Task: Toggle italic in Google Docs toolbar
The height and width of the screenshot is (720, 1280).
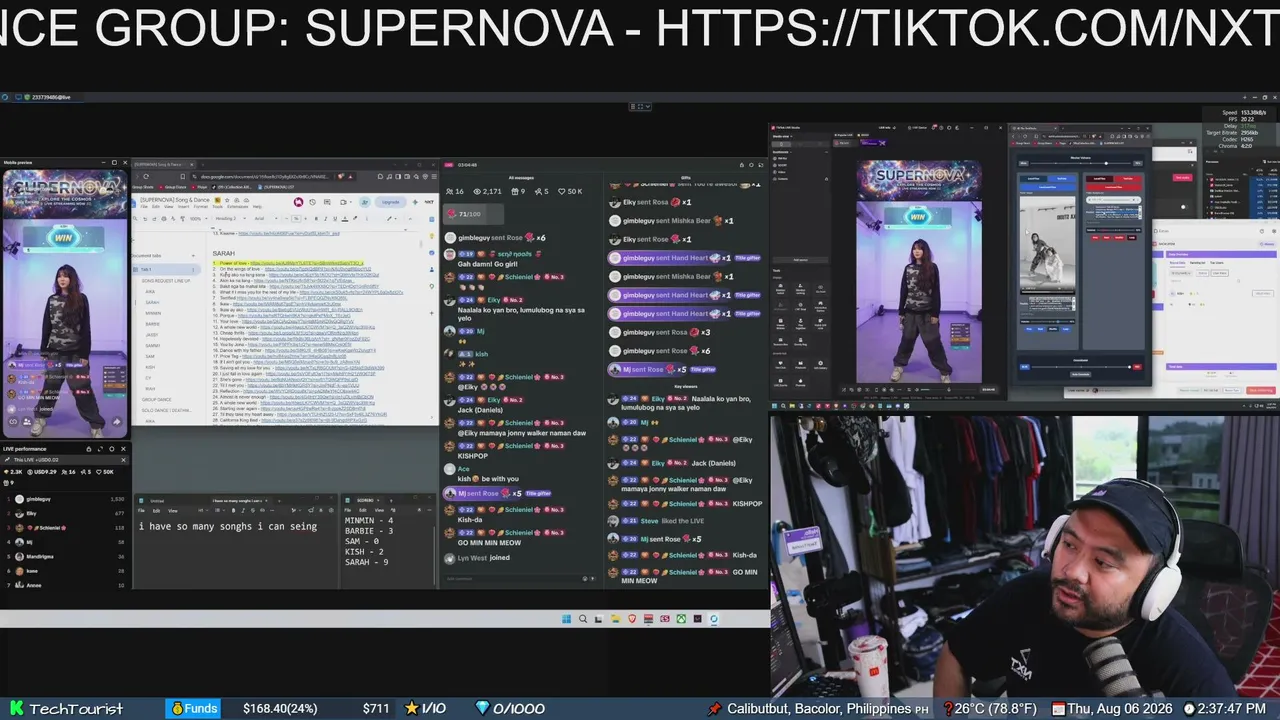Action: pyautogui.click(x=326, y=219)
